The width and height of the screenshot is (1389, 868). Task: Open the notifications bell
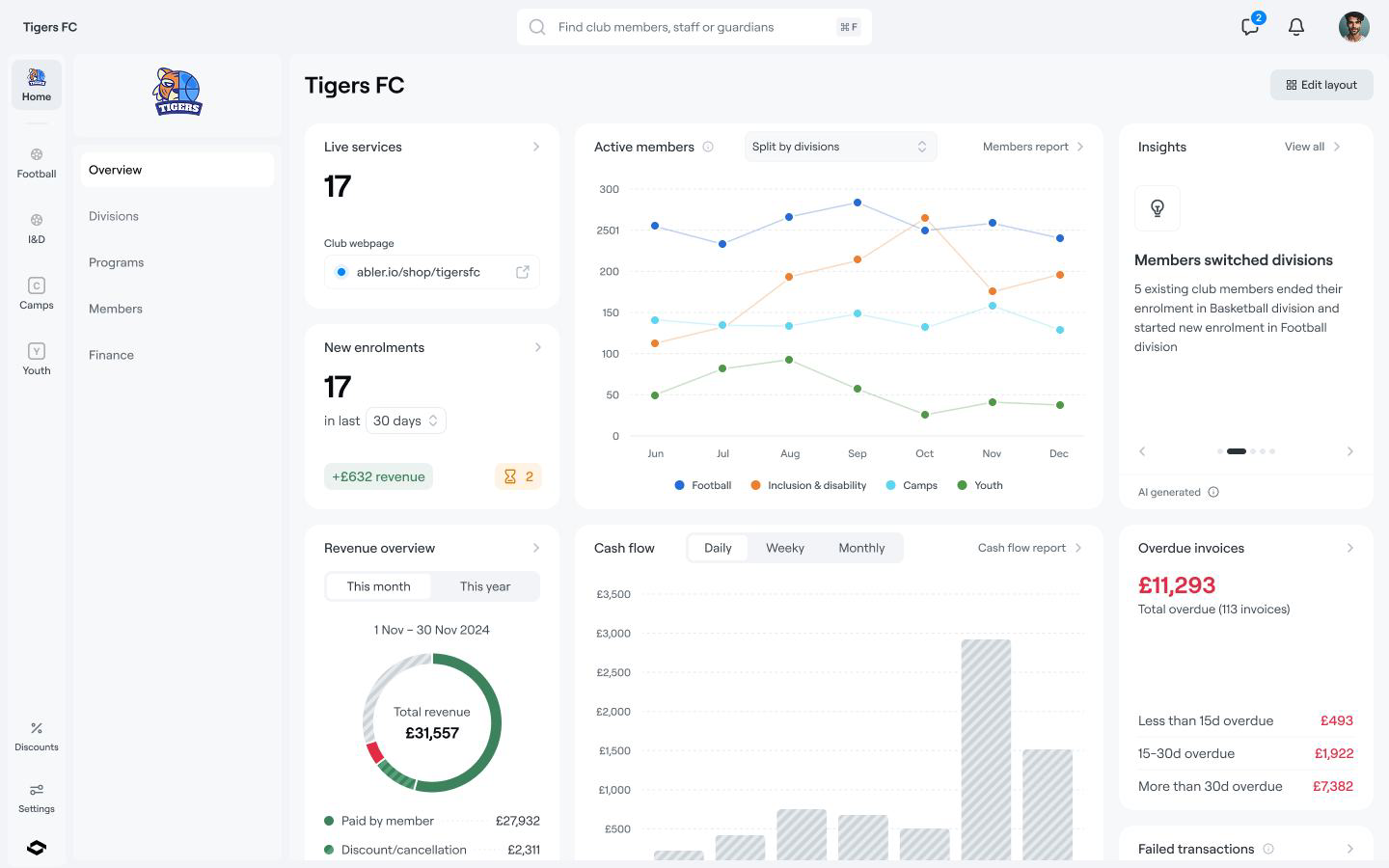click(x=1296, y=27)
